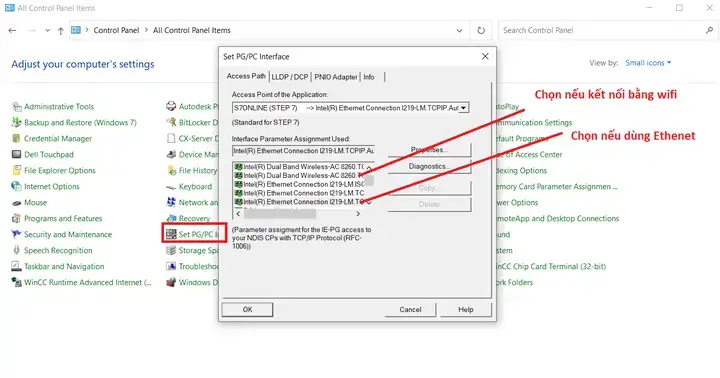
Task: Click the Autodesk icon
Action: [x=171, y=107]
